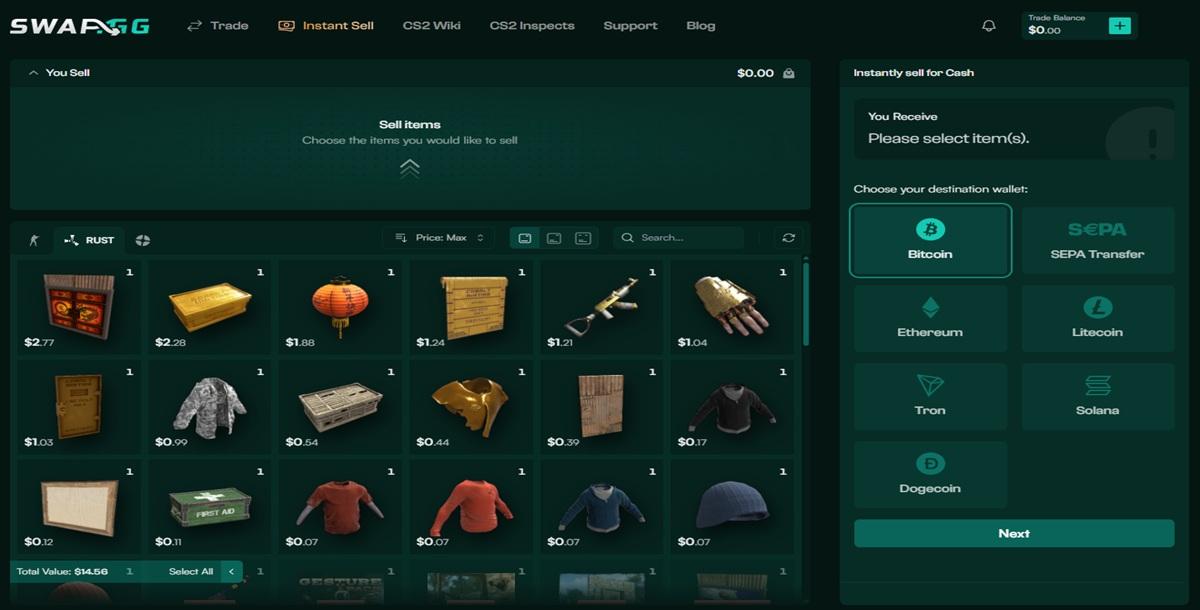The image size is (1200, 610).
Task: Select the $0.44 gold chest plate
Action: 472,407
